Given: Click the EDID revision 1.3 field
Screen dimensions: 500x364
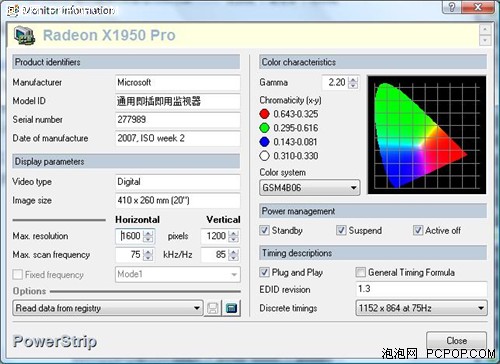Looking at the screenshot, I should point(421,289).
